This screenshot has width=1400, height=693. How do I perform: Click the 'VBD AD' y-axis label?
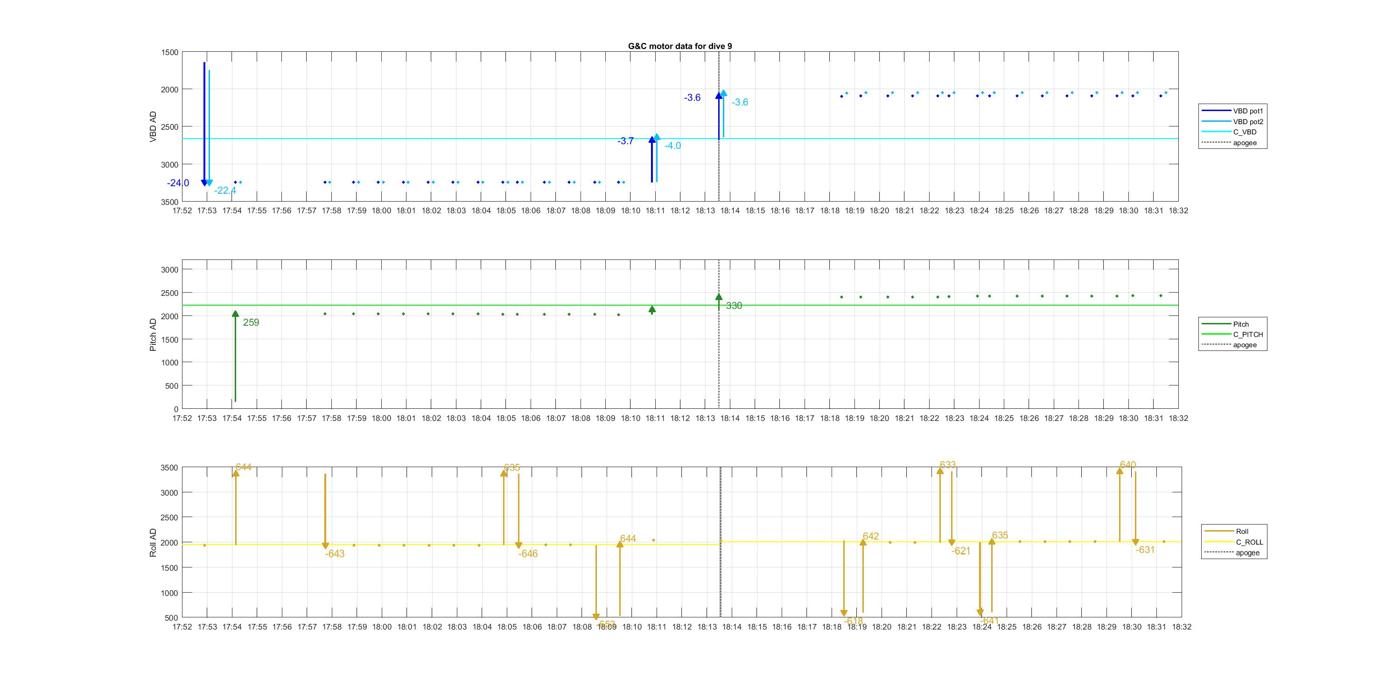click(x=154, y=127)
